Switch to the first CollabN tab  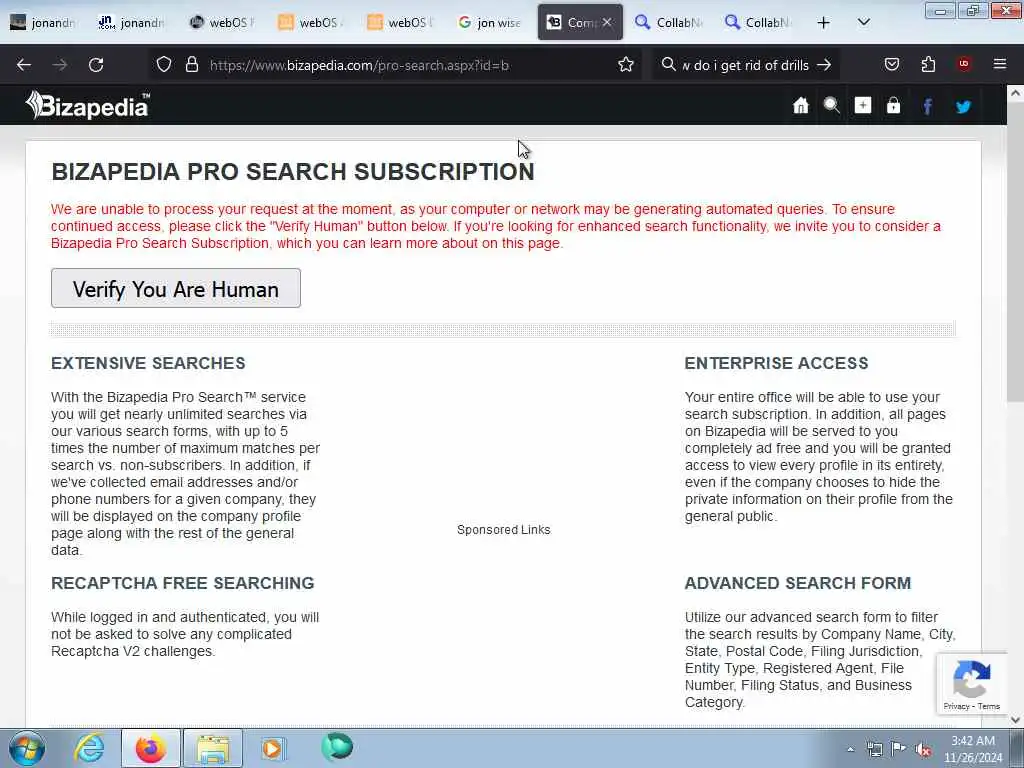669,22
